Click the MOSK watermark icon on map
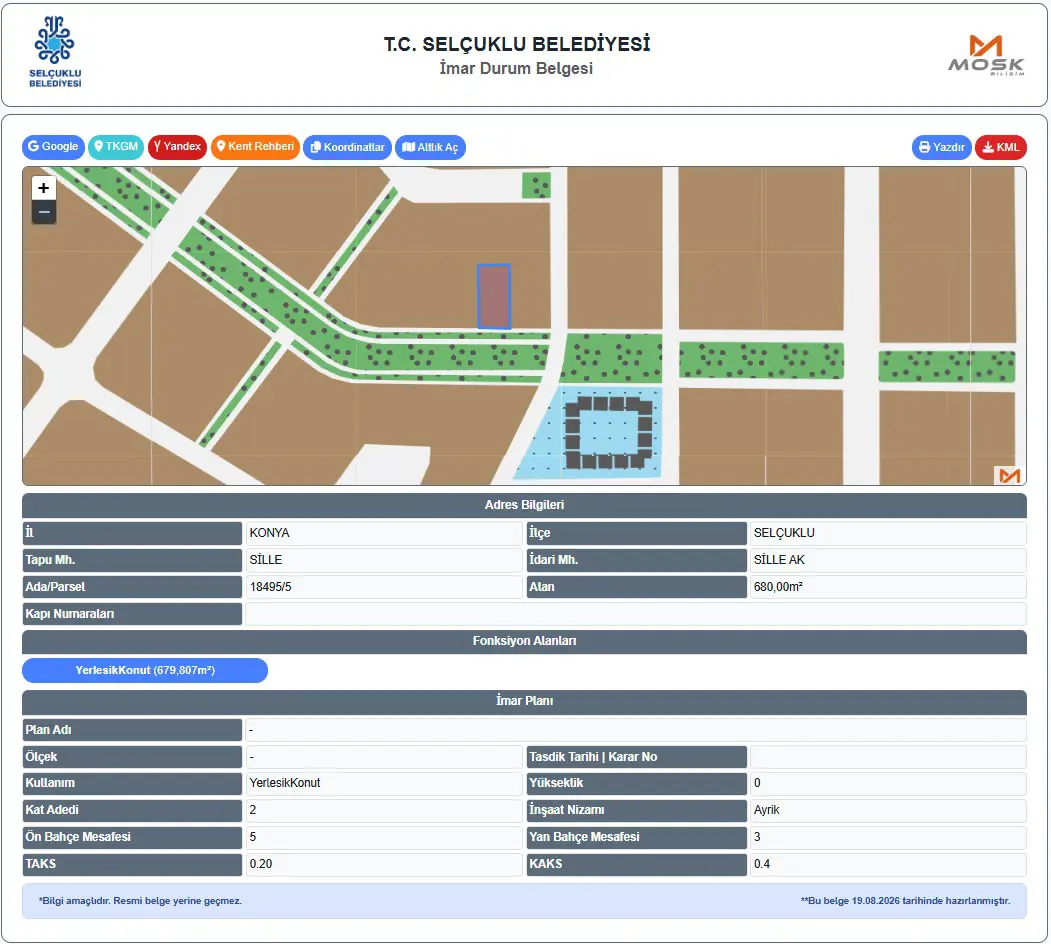This screenshot has width=1051, height=944. (x=1009, y=475)
